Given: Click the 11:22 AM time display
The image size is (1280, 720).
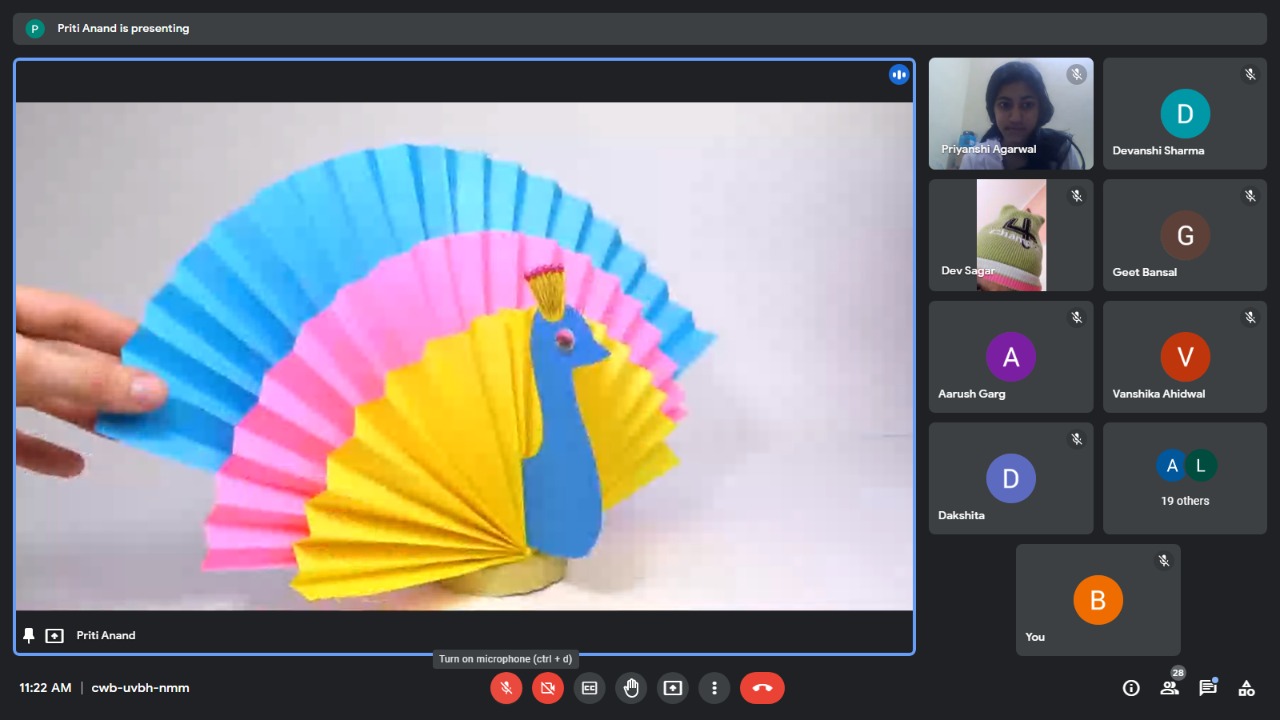Looking at the screenshot, I should pos(45,688).
